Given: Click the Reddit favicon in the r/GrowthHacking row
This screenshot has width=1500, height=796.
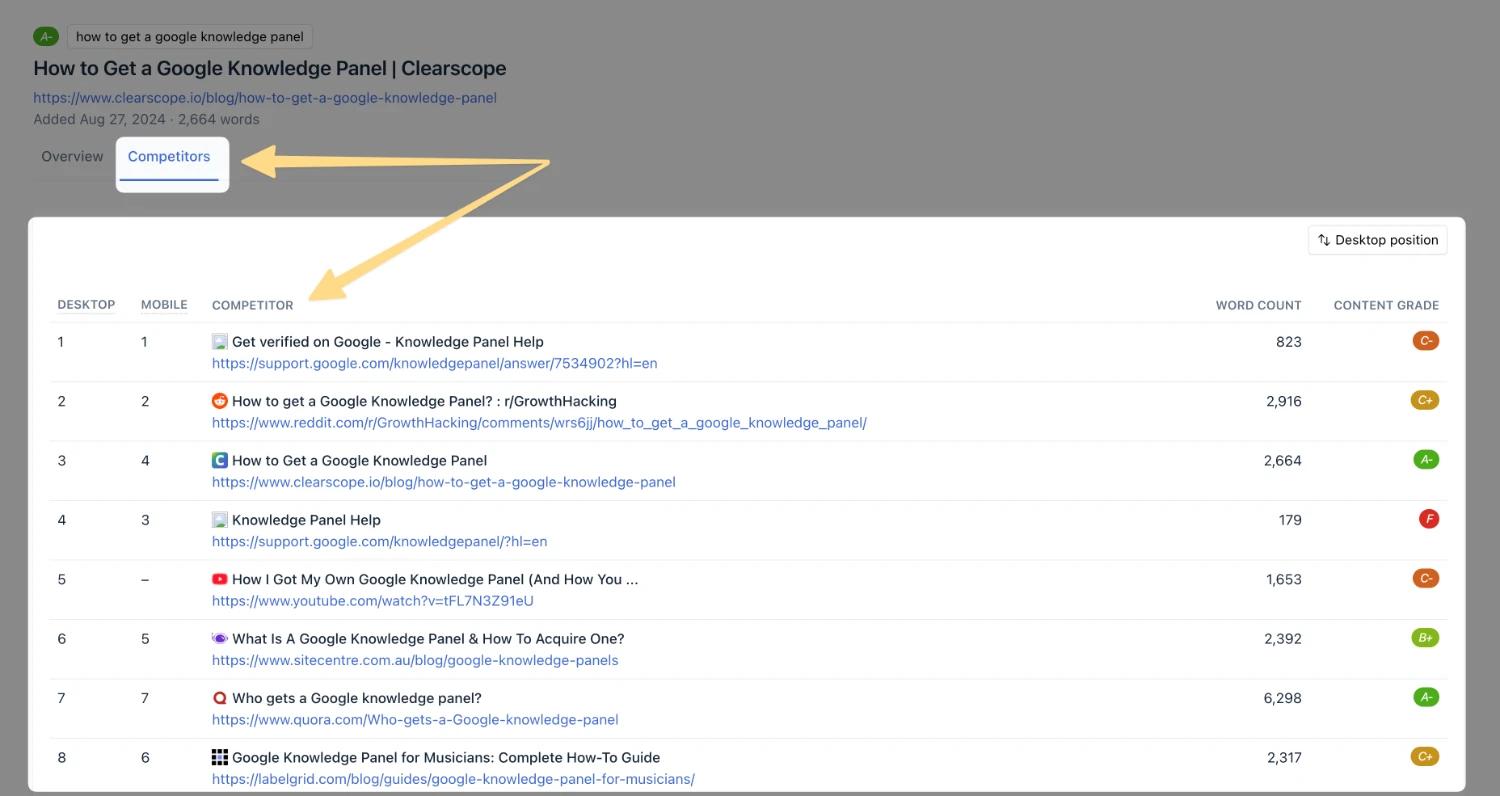Looking at the screenshot, I should (x=220, y=401).
